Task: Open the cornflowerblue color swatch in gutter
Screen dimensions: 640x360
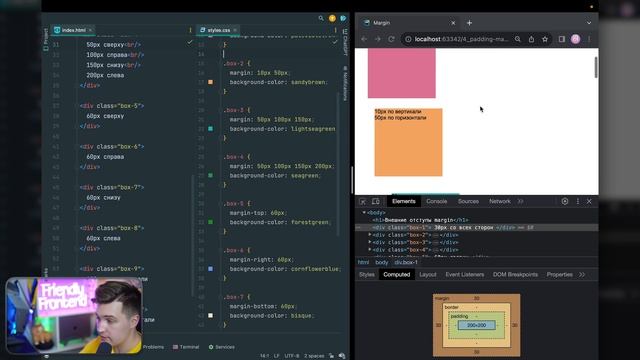Action: (x=211, y=269)
